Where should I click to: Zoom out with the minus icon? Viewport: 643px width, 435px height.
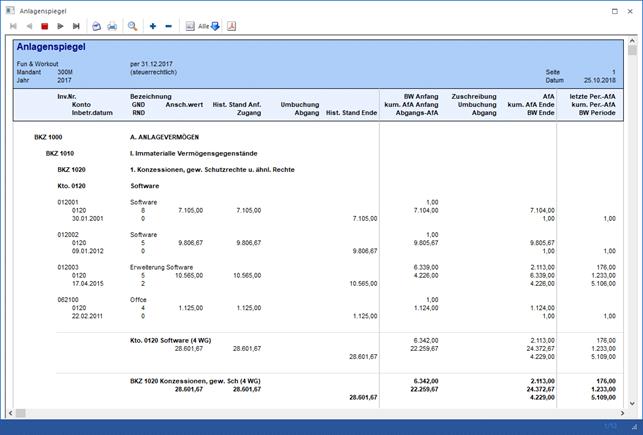pyautogui.click(x=168, y=26)
